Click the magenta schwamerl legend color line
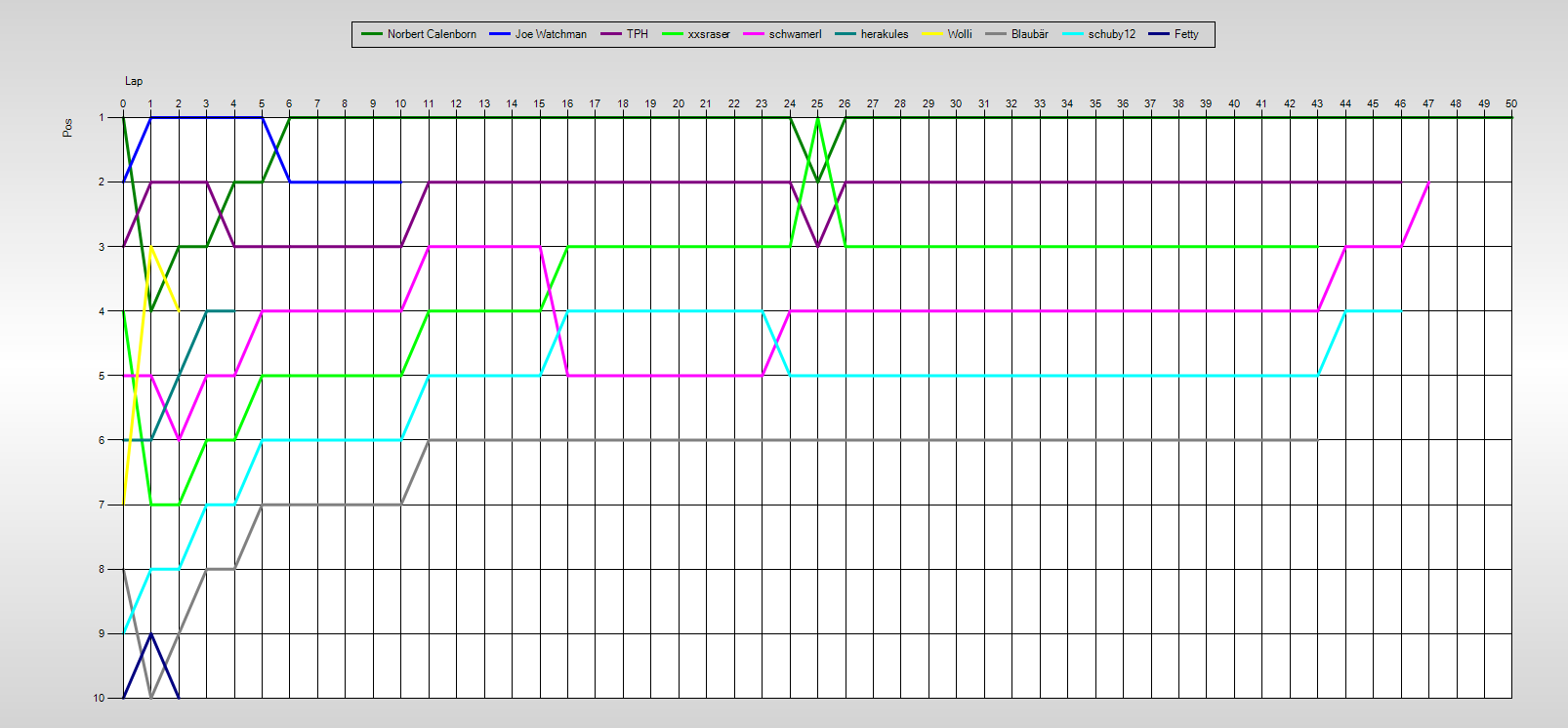Image resolution: width=1568 pixels, height=728 pixels. tap(754, 34)
